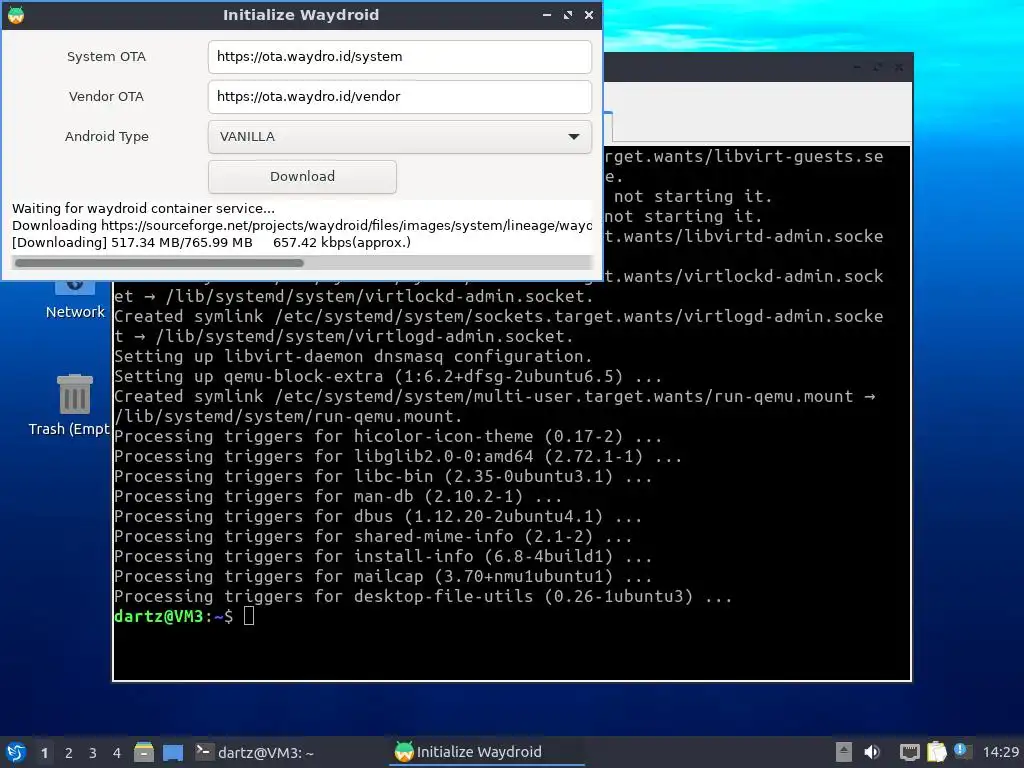Open the Android Type dropdown showing VANILLA
This screenshot has width=1024, height=768.
(x=400, y=136)
